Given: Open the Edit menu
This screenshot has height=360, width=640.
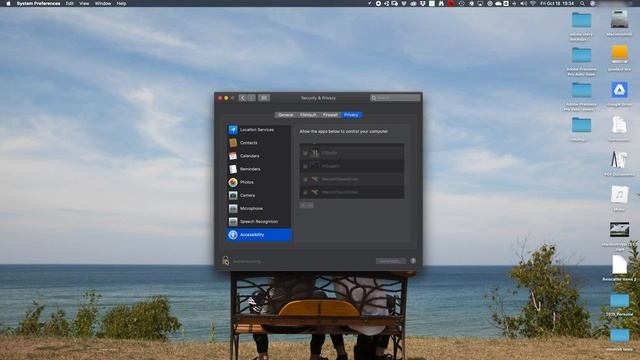Looking at the screenshot, I should point(70,3).
